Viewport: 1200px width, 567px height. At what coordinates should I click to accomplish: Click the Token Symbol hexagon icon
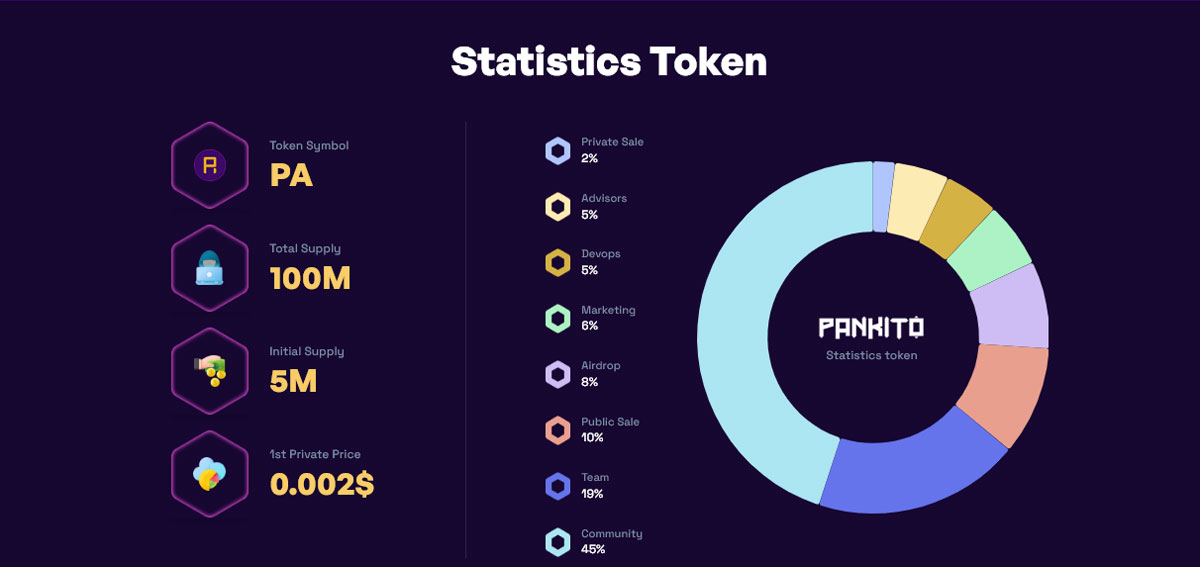pyautogui.click(x=210, y=166)
